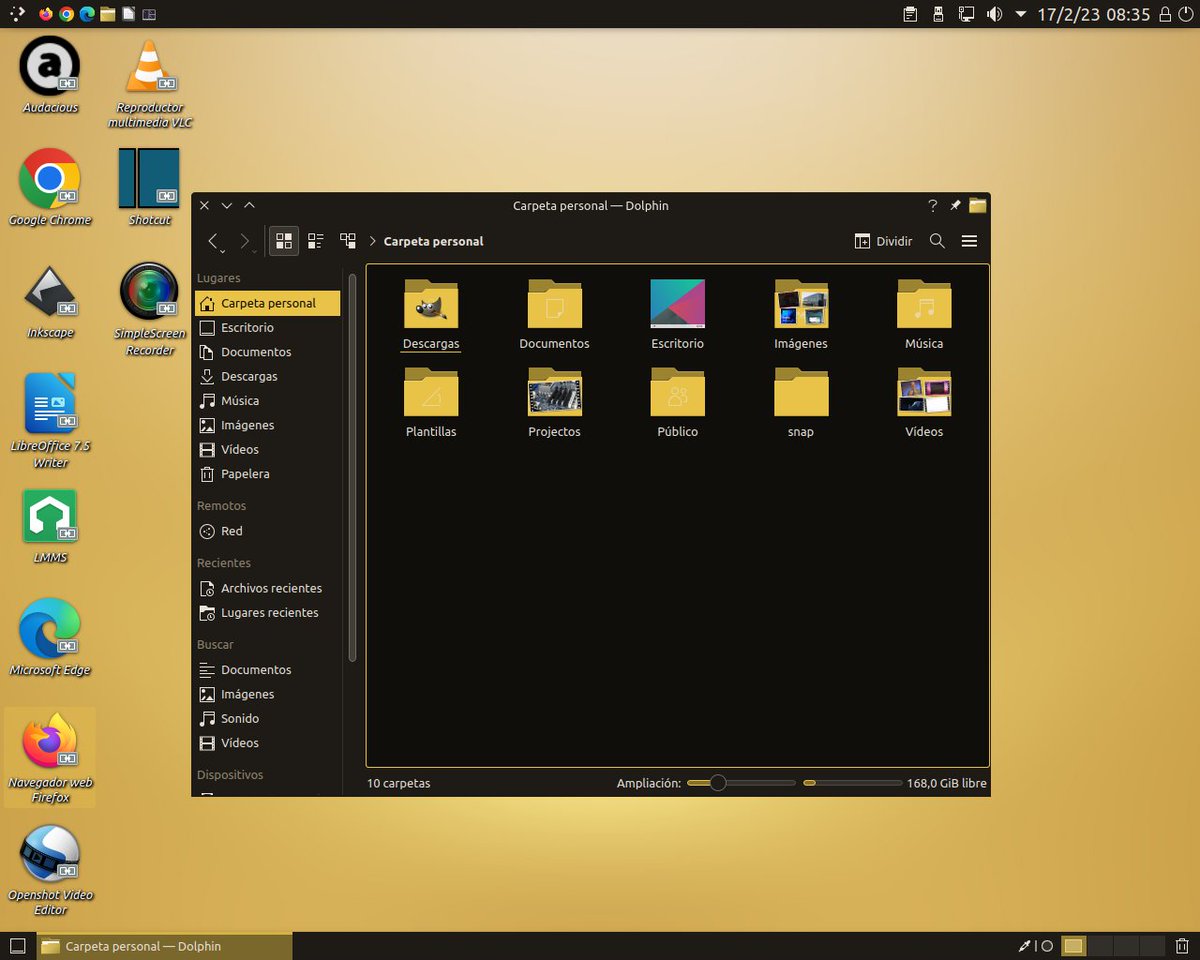Switch Dolphin to details tree view mode
The height and width of the screenshot is (960, 1200).
[x=348, y=241]
